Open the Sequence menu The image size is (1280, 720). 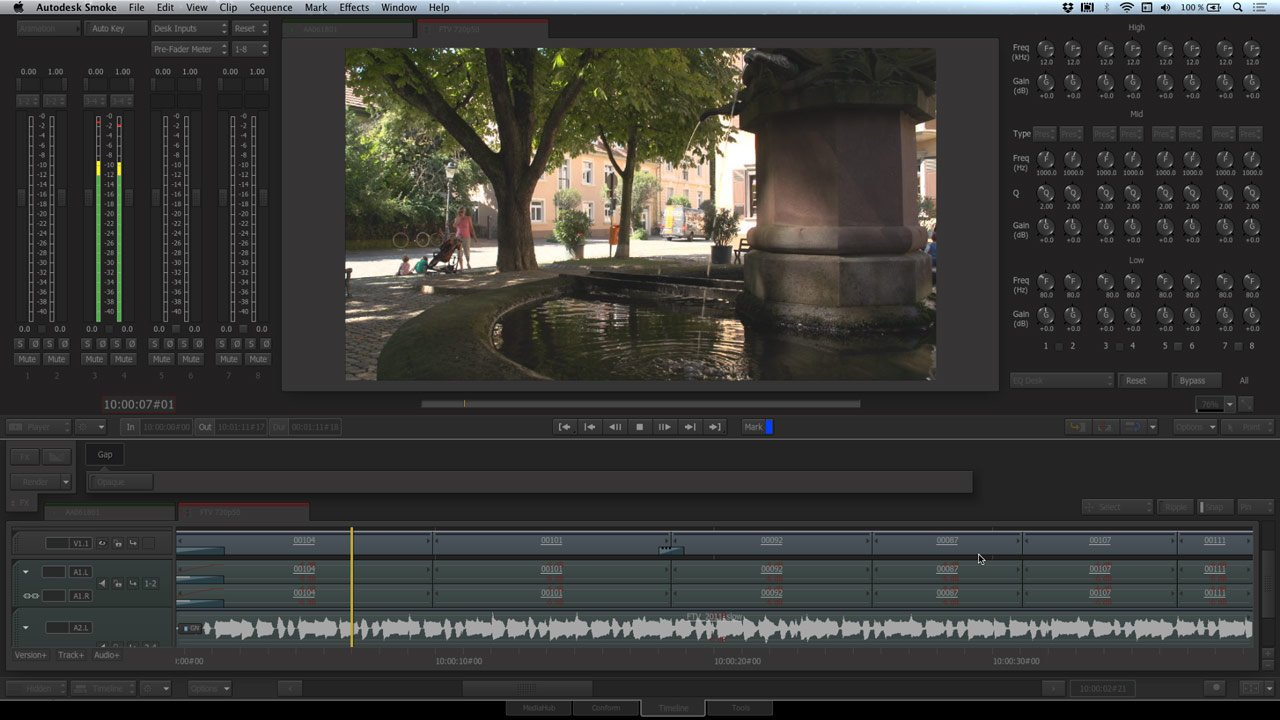[x=271, y=7]
